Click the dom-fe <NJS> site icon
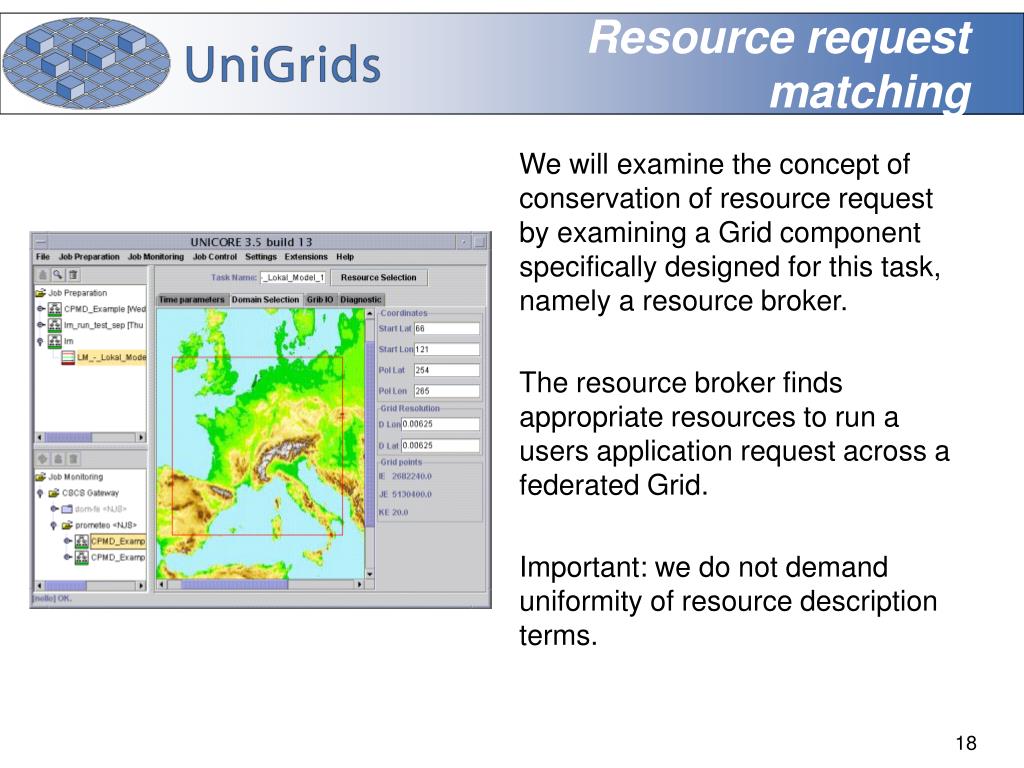Image resolution: width=1024 pixels, height=768 pixels. [x=67, y=509]
